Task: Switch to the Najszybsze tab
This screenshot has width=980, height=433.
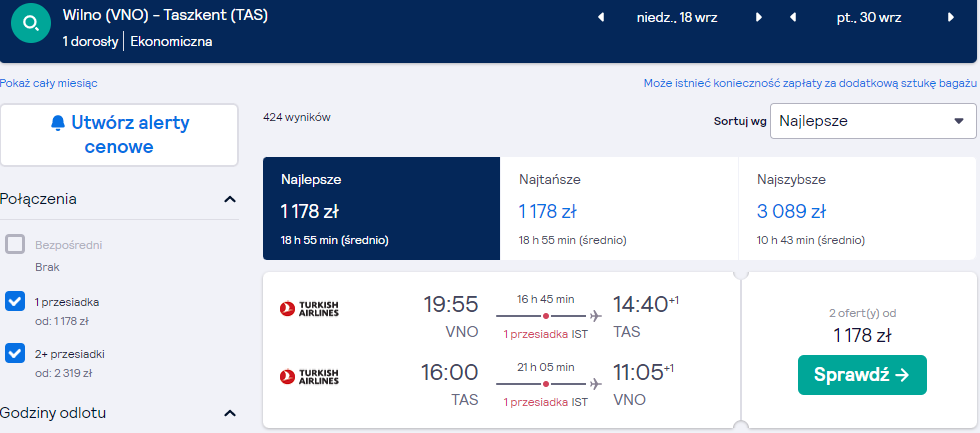Action: click(x=857, y=208)
